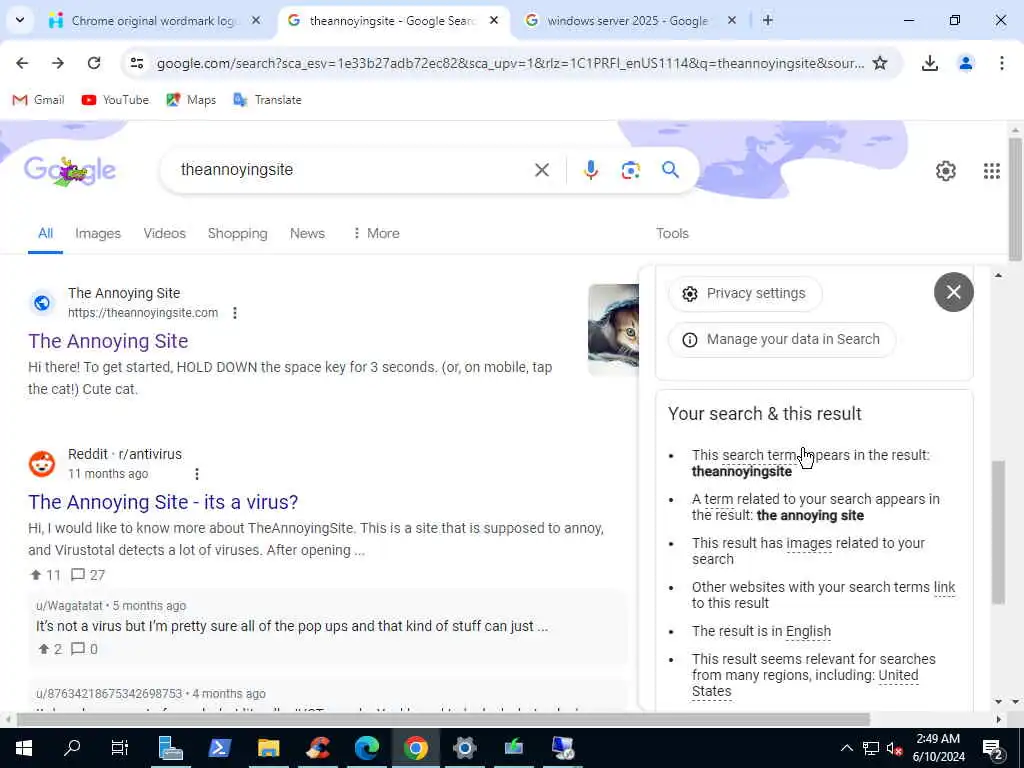The width and height of the screenshot is (1024, 768).
Task: Open Windows taskbar search
Action: (72, 748)
